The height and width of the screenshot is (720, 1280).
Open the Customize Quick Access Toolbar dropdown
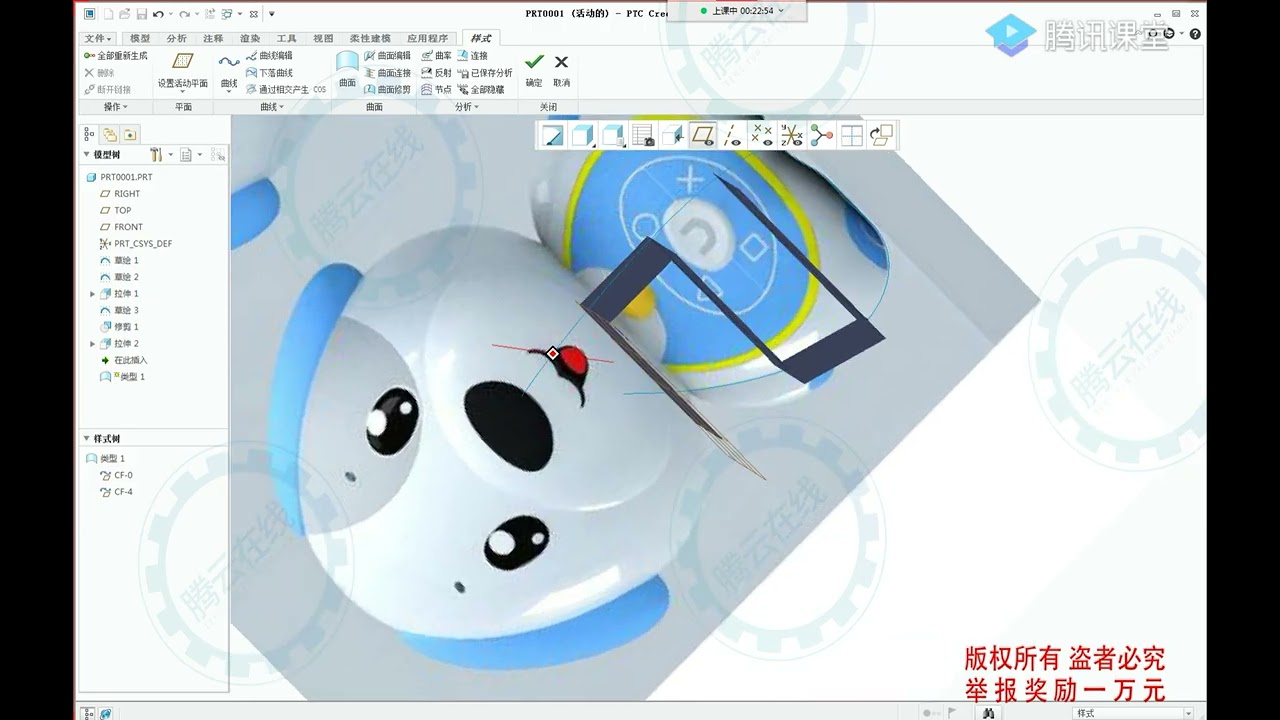click(272, 14)
